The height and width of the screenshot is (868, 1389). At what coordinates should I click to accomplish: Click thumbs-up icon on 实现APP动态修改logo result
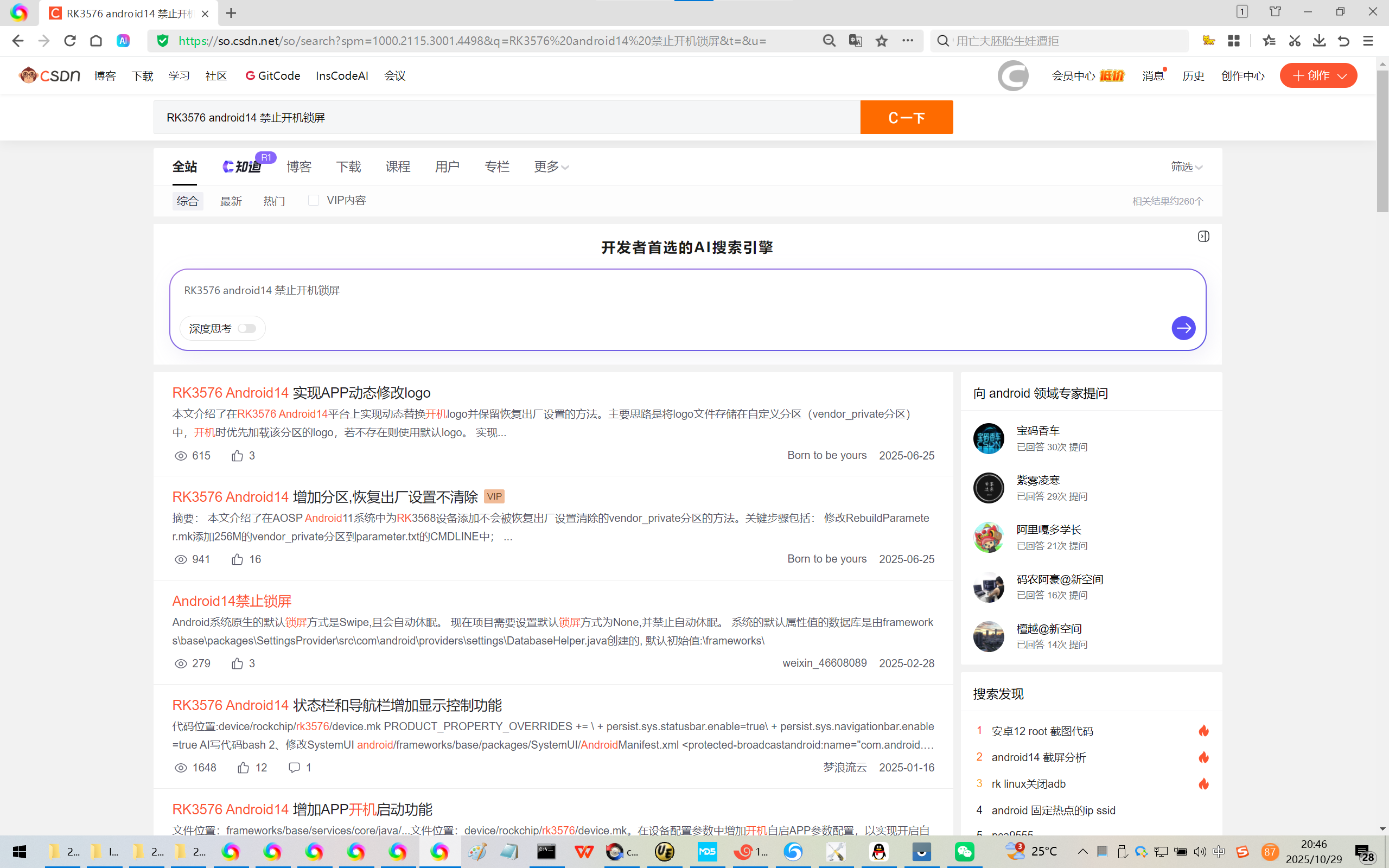click(x=237, y=456)
